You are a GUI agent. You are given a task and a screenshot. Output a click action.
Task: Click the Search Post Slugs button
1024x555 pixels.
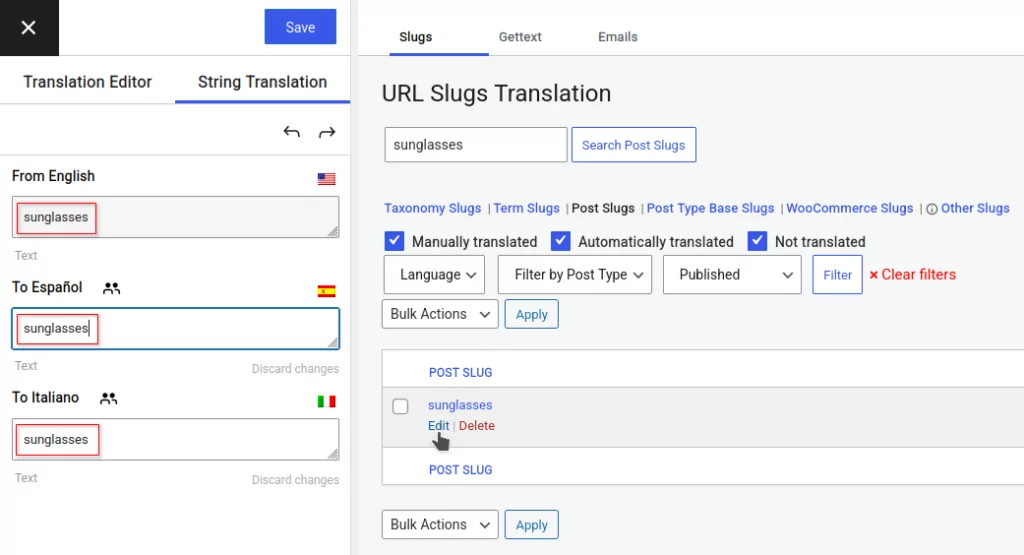click(x=633, y=145)
